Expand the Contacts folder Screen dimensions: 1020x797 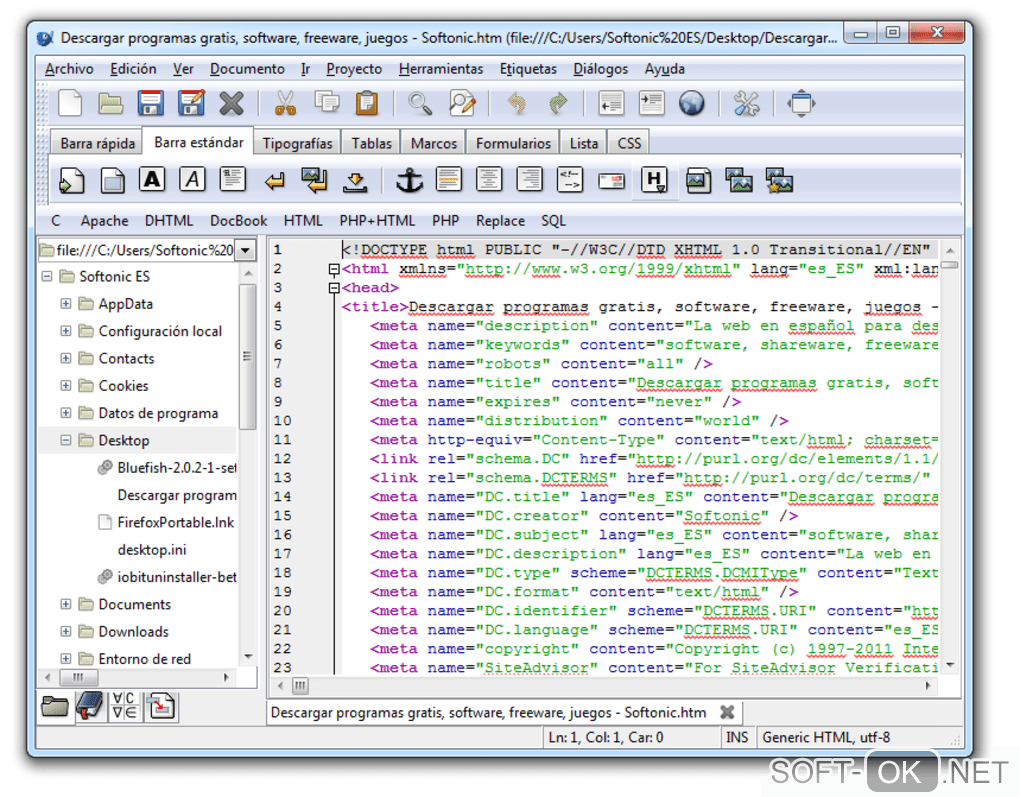click(x=66, y=358)
